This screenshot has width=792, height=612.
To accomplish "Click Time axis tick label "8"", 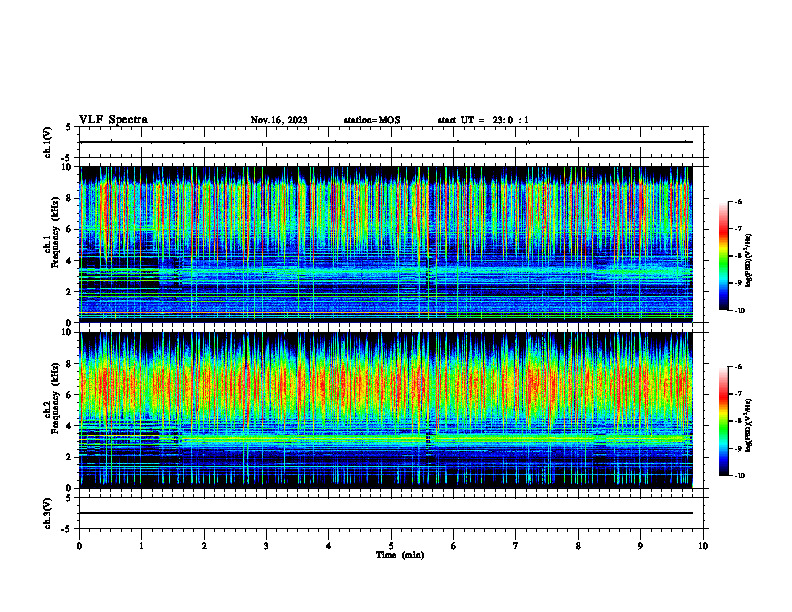I will point(578,546).
